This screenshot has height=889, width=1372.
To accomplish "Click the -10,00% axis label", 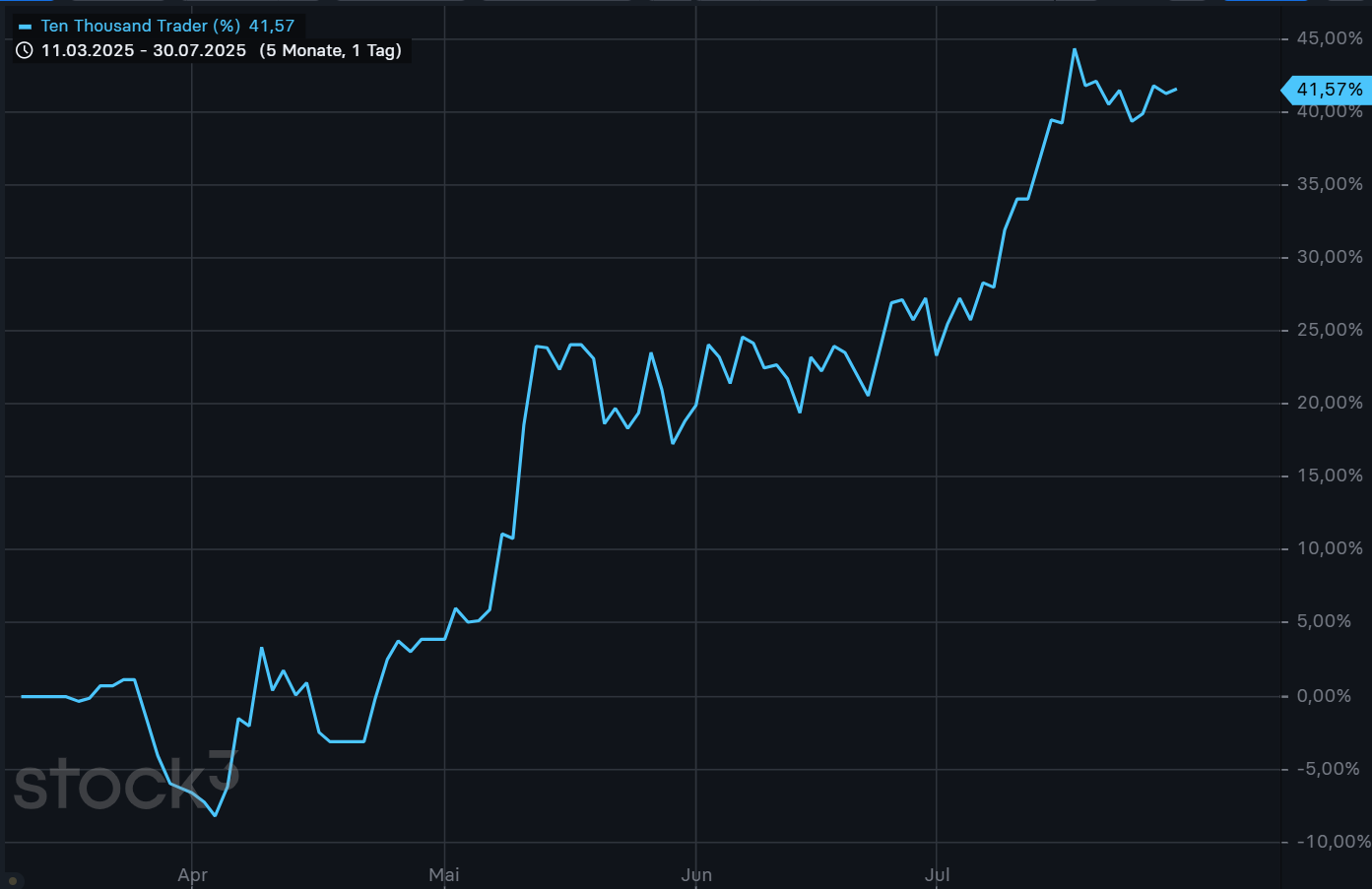I will (x=1334, y=842).
